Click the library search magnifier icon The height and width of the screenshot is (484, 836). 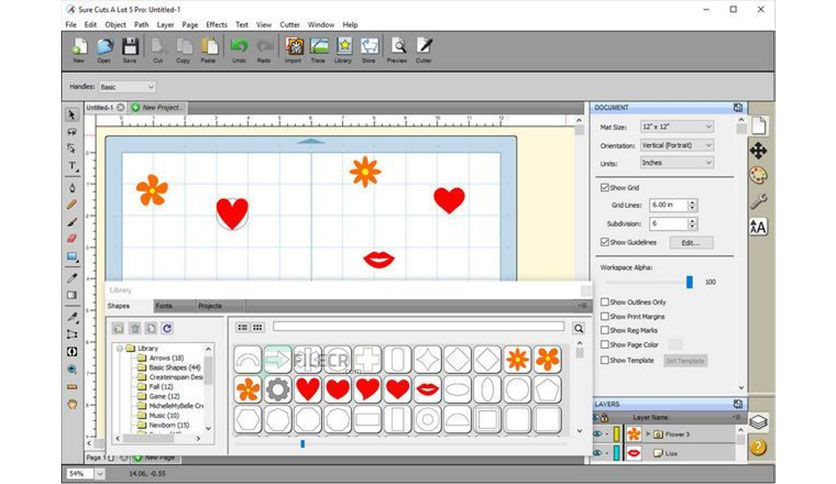[578, 328]
